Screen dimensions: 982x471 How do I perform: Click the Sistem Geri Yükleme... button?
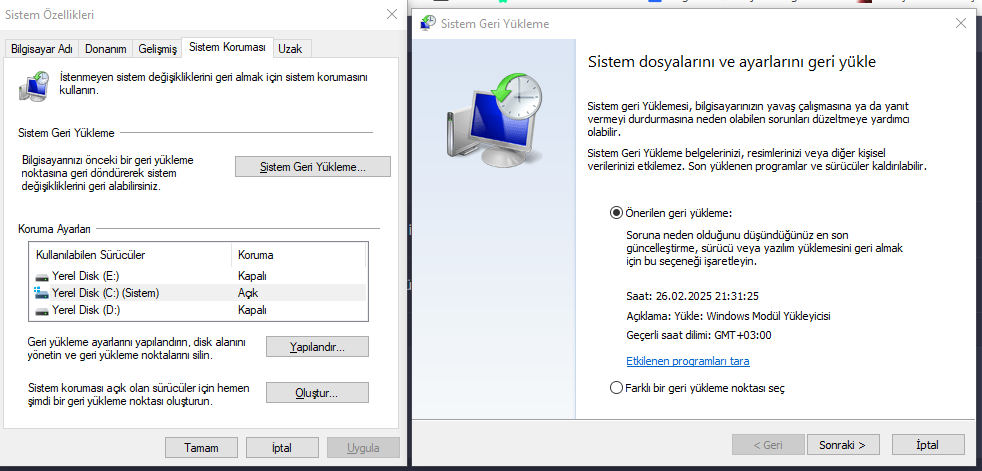click(x=313, y=167)
